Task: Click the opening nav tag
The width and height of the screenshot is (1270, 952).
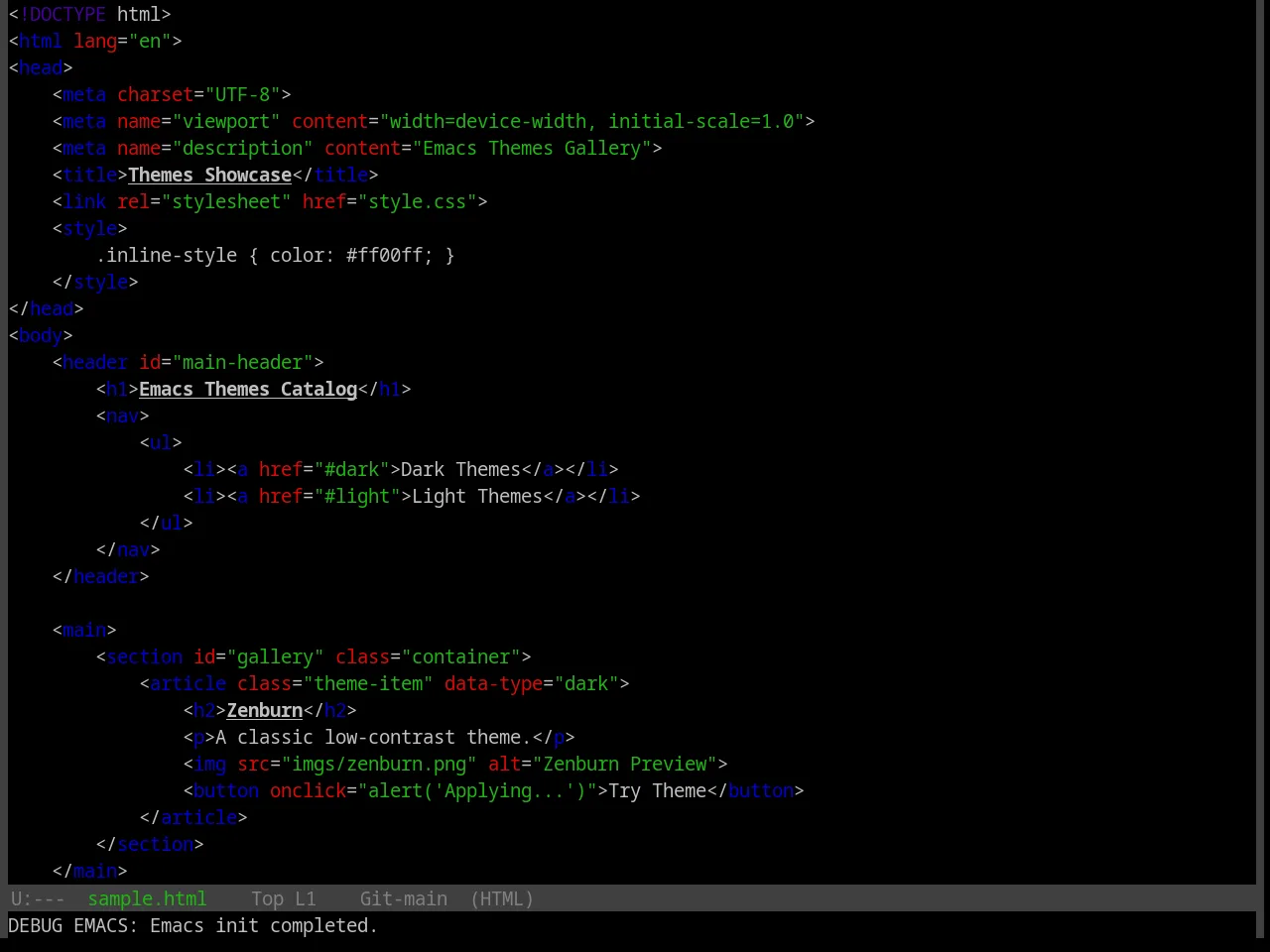Action: pyautogui.click(x=122, y=416)
